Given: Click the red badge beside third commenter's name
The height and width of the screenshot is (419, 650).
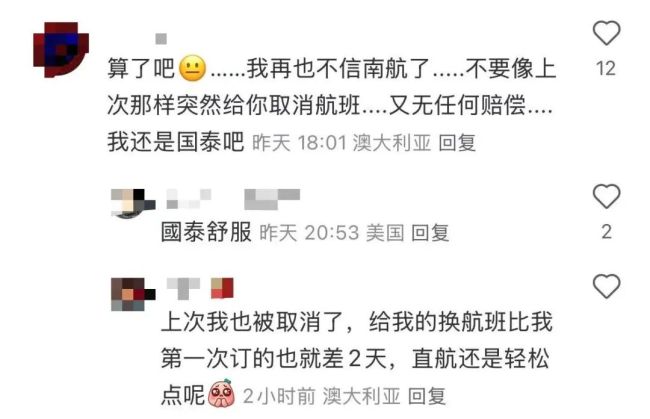Looking at the screenshot, I should (x=222, y=288).
